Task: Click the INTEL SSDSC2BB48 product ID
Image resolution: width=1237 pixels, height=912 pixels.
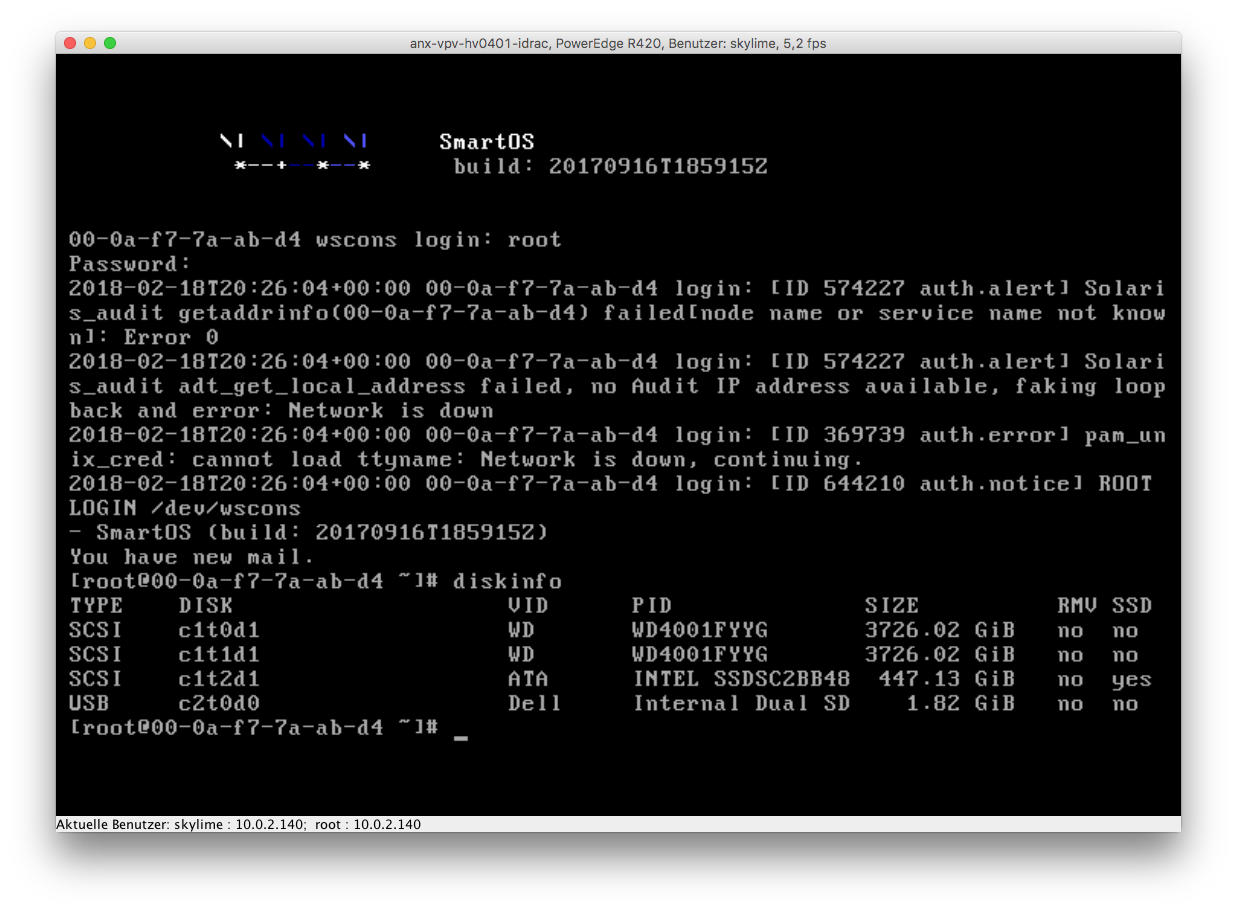Action: pos(741,679)
